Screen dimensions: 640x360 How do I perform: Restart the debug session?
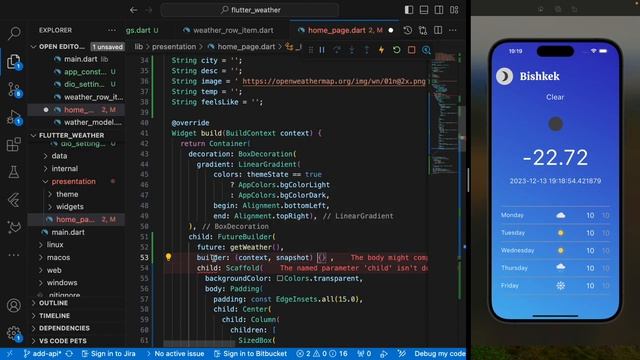click(x=396, y=50)
